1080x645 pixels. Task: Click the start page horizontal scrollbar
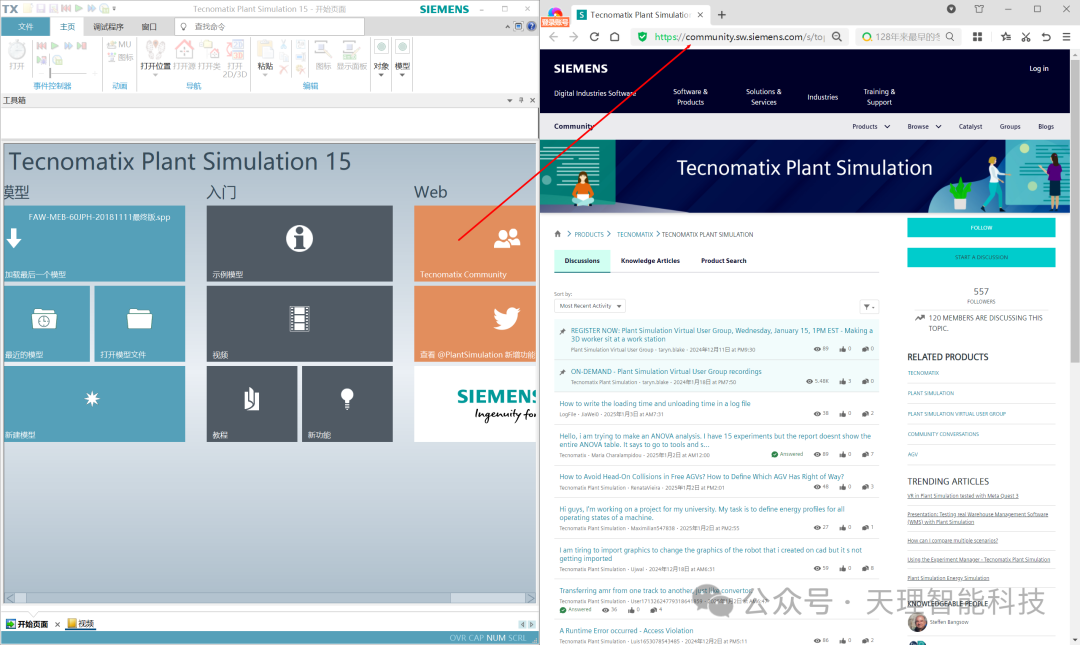pos(270,597)
